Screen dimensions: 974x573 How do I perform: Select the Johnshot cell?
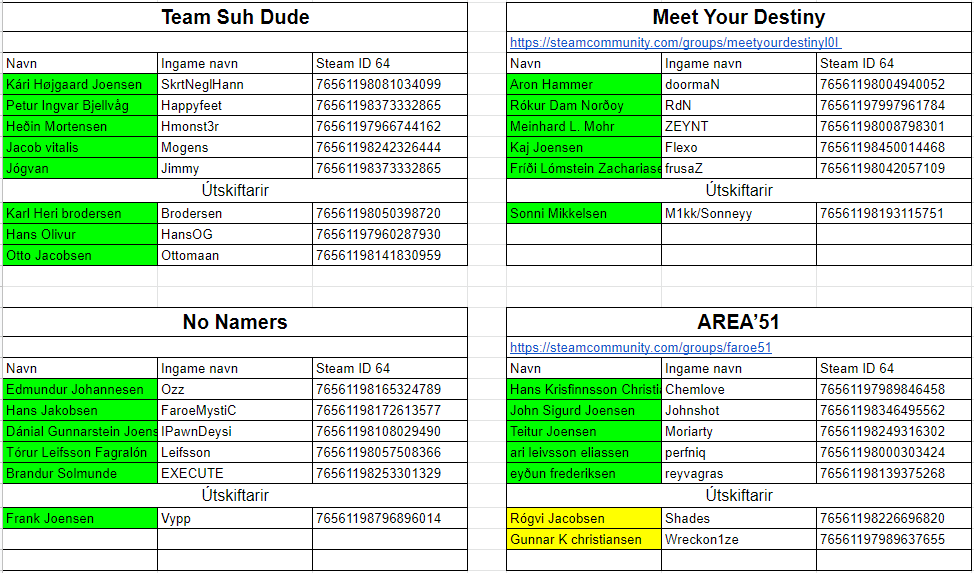[739, 411]
